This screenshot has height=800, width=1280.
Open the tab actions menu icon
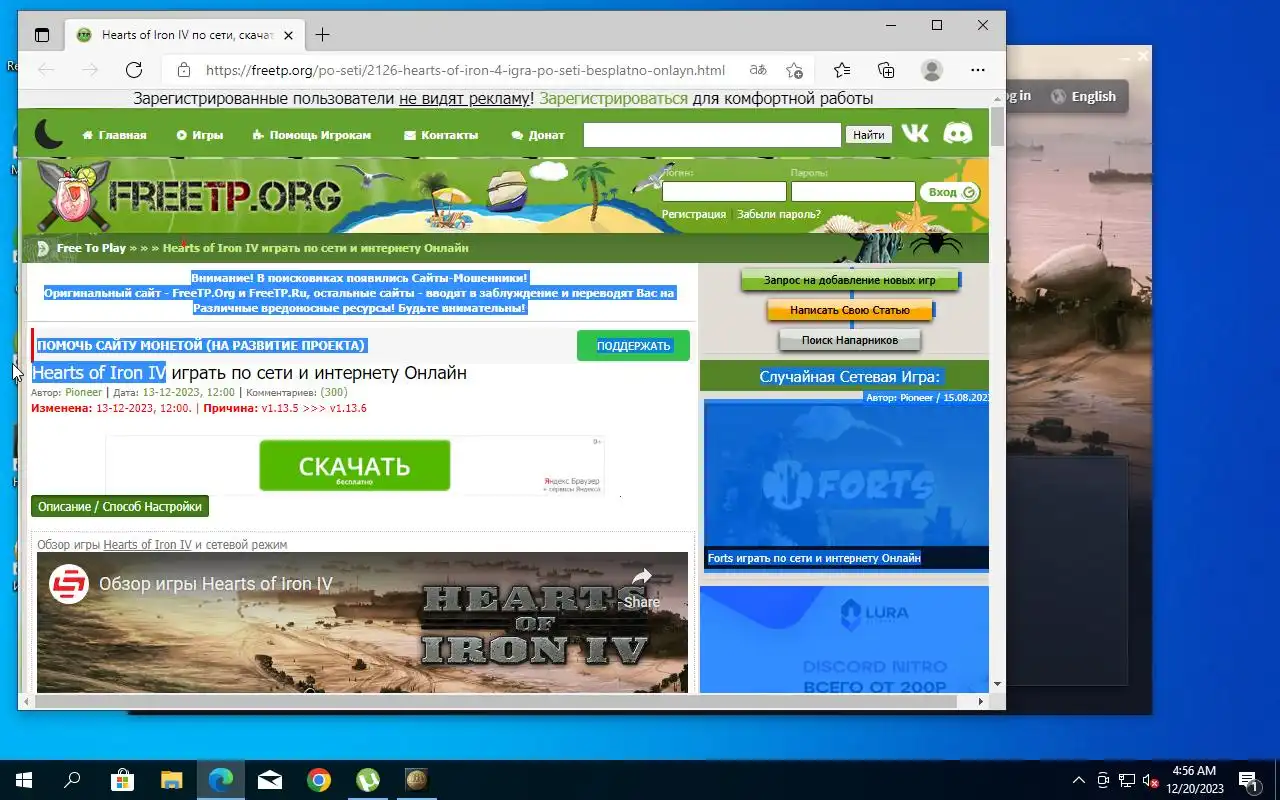pyautogui.click(x=42, y=35)
